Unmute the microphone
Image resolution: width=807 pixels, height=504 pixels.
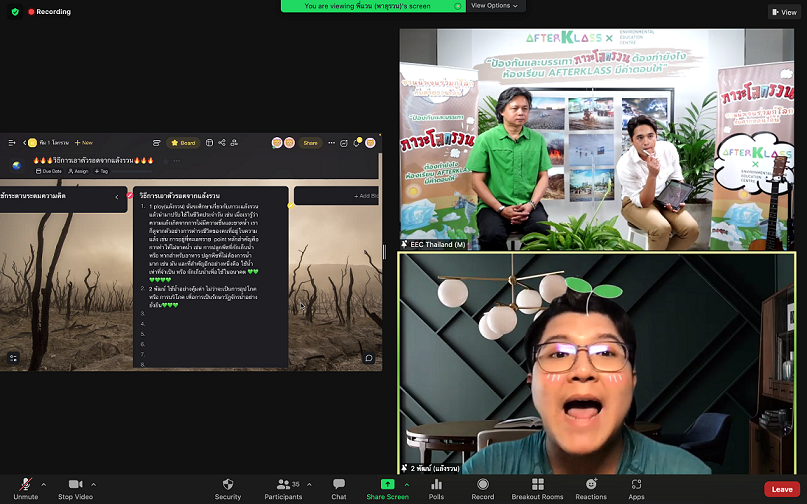[26, 486]
